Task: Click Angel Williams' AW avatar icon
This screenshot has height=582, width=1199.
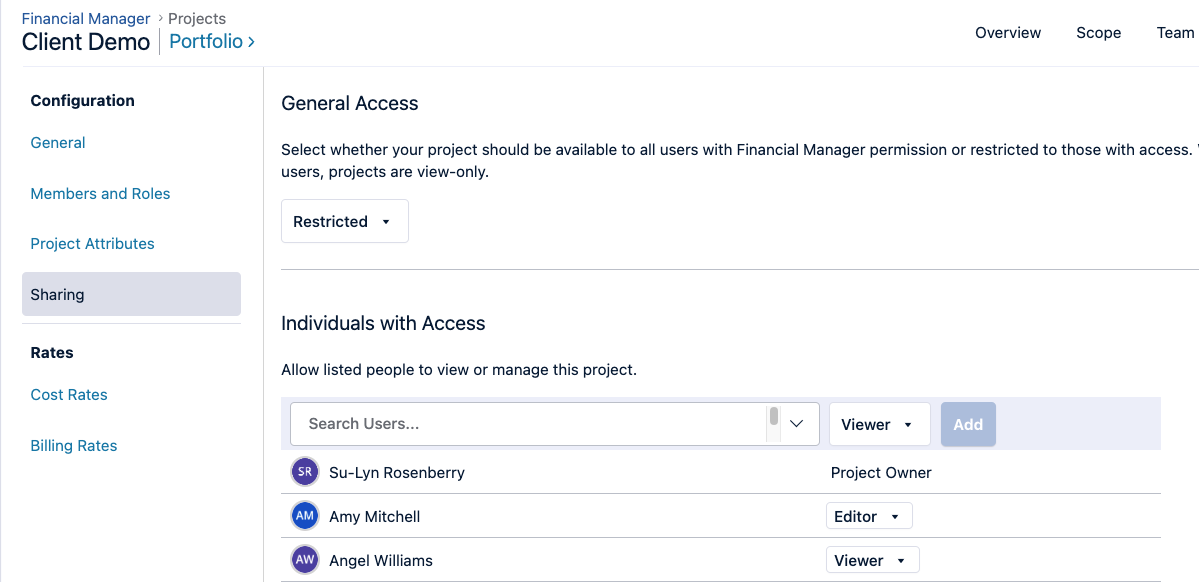Action: (305, 560)
